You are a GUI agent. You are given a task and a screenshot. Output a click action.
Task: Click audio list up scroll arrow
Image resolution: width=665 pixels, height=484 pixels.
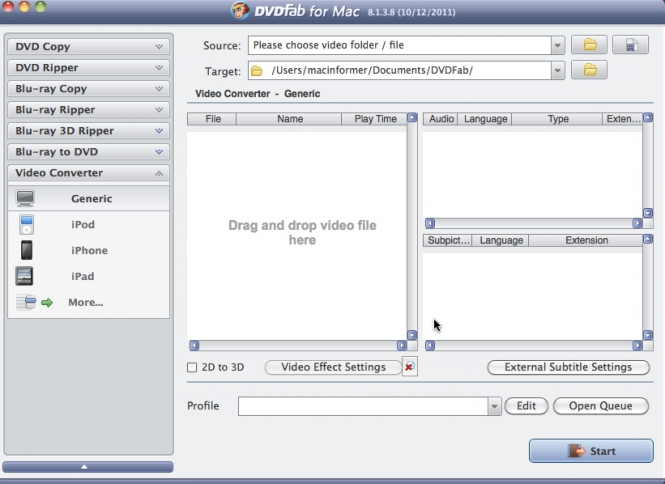tap(648, 118)
